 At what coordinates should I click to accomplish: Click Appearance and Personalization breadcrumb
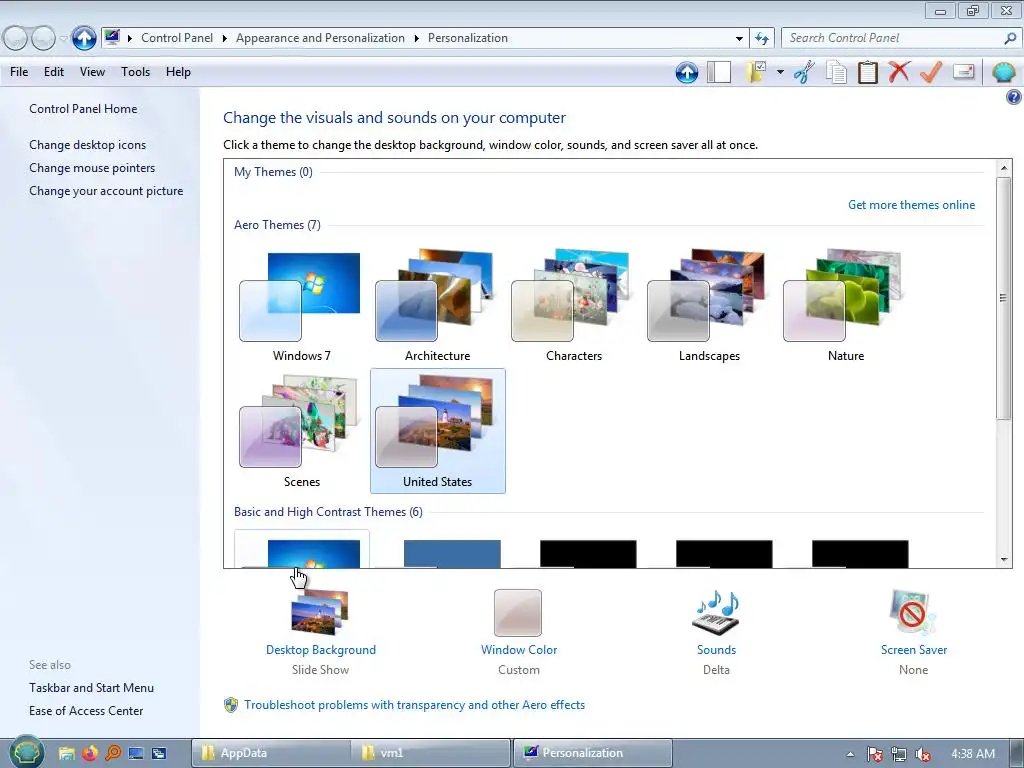[320, 38]
